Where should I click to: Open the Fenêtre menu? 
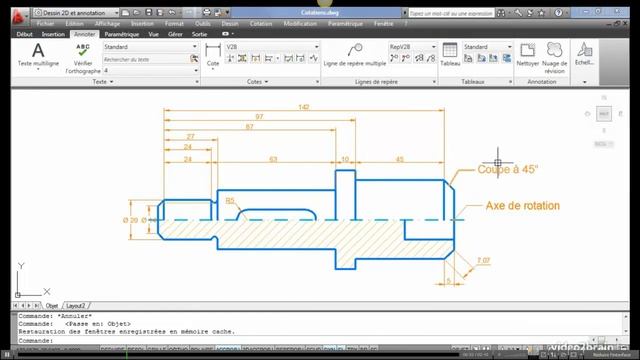click(383, 24)
